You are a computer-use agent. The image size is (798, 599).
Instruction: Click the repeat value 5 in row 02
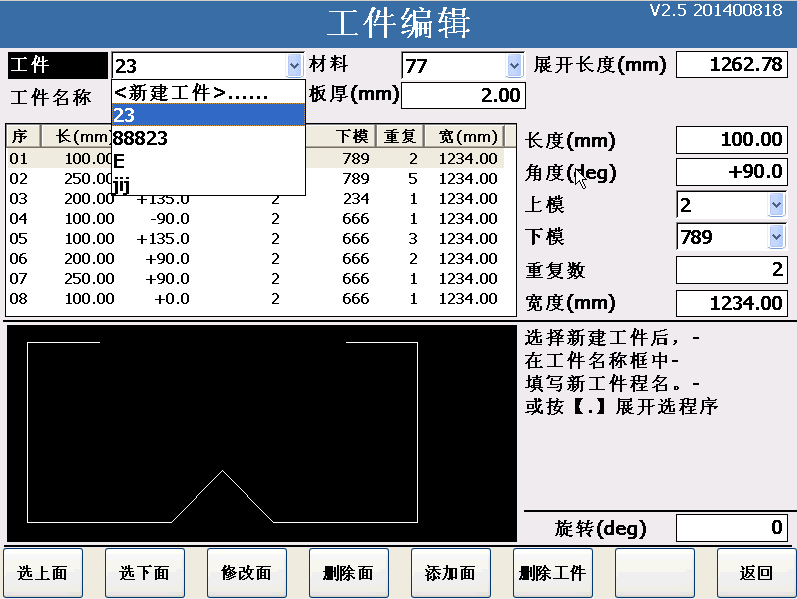tap(413, 179)
